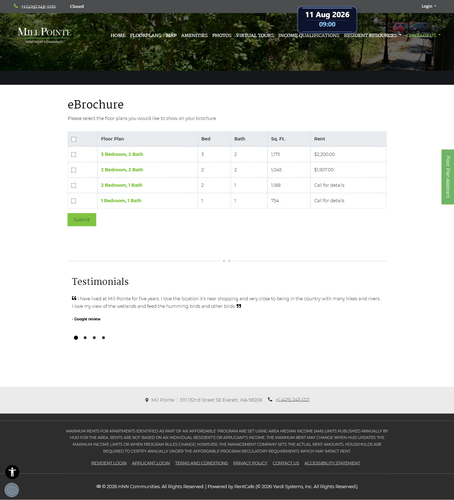Open the Login dropdown
The width and height of the screenshot is (454, 500).
pyautogui.click(x=428, y=6)
